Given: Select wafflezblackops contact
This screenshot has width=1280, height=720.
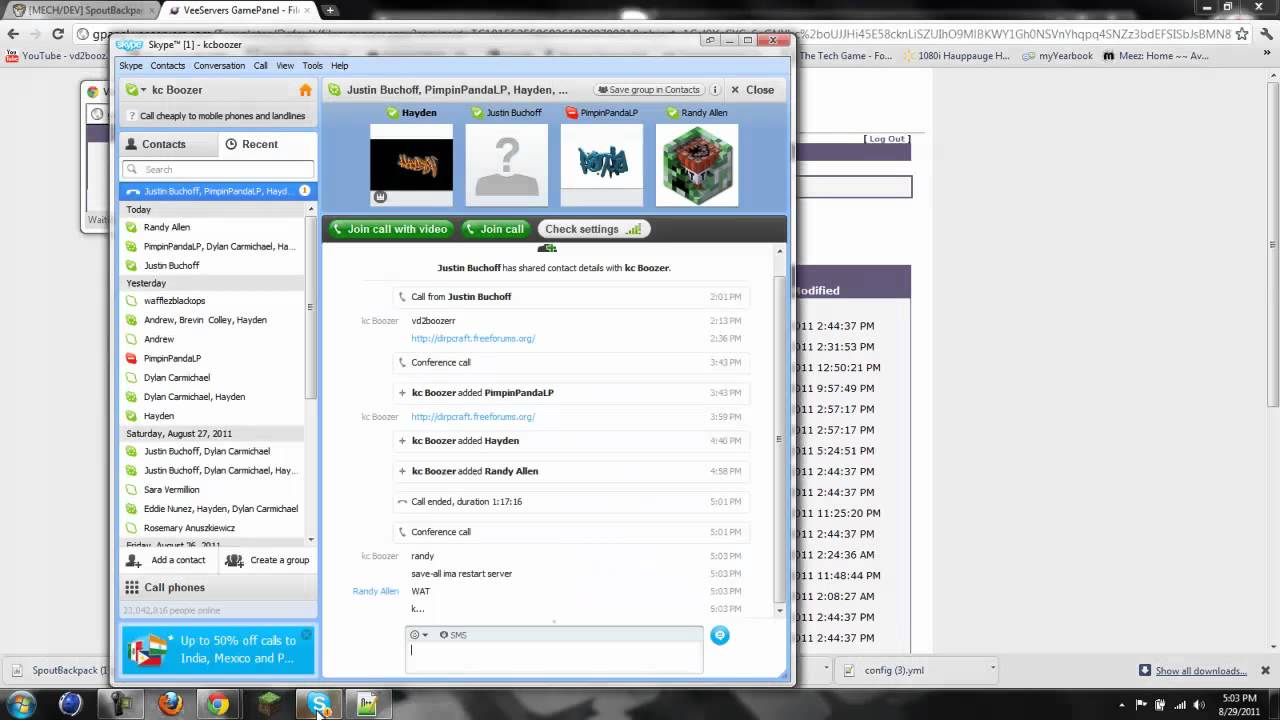Looking at the screenshot, I should pos(212,301).
